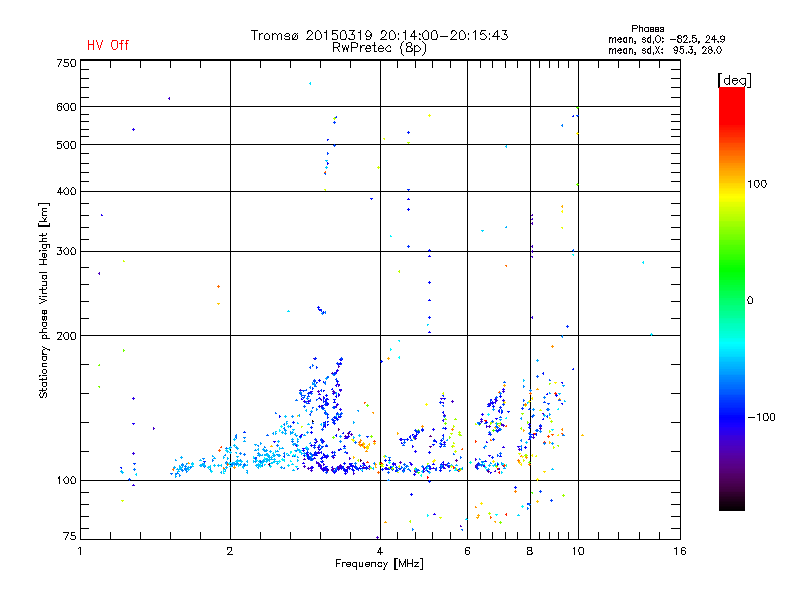The height and width of the screenshot is (600, 800).
Task: Click the x-axis tick label '16'
Action: (x=680, y=551)
